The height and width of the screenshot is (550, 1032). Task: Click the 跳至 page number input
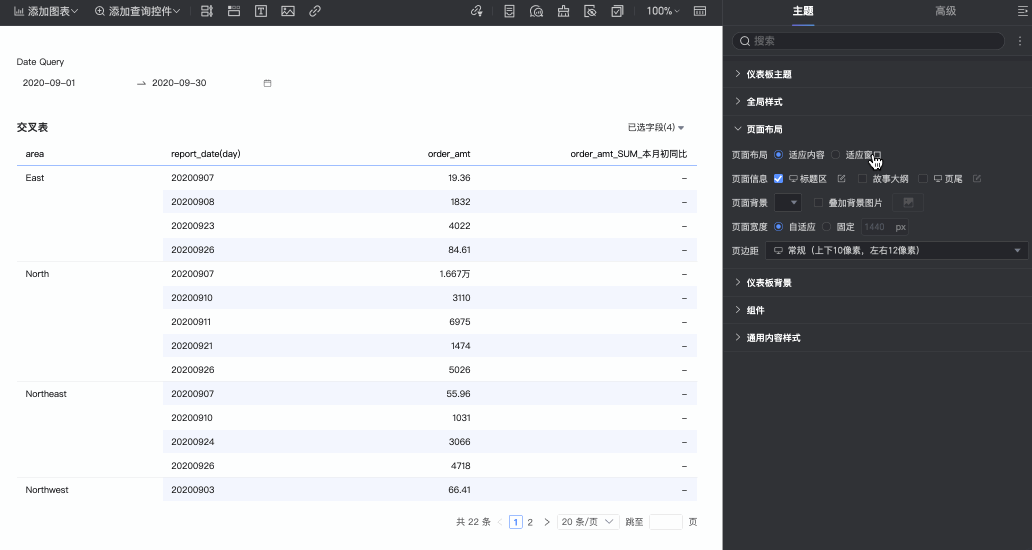click(x=665, y=522)
